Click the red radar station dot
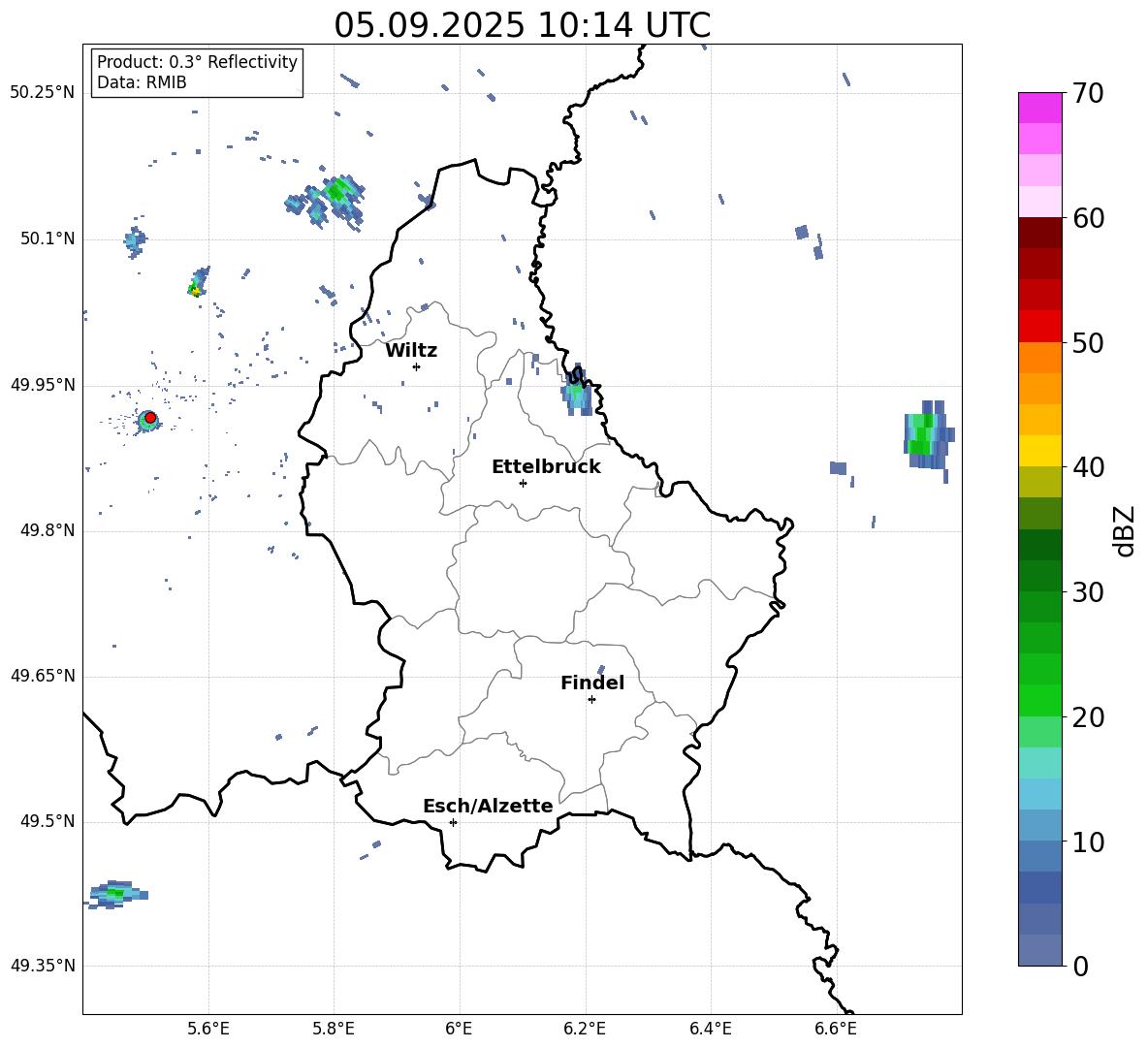Viewport: 1148px width, 1048px height. pos(150,417)
